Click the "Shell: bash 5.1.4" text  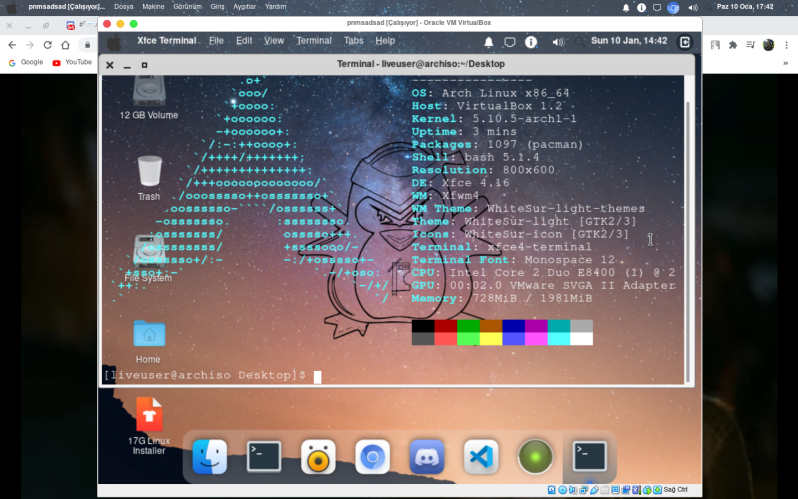click(475, 157)
